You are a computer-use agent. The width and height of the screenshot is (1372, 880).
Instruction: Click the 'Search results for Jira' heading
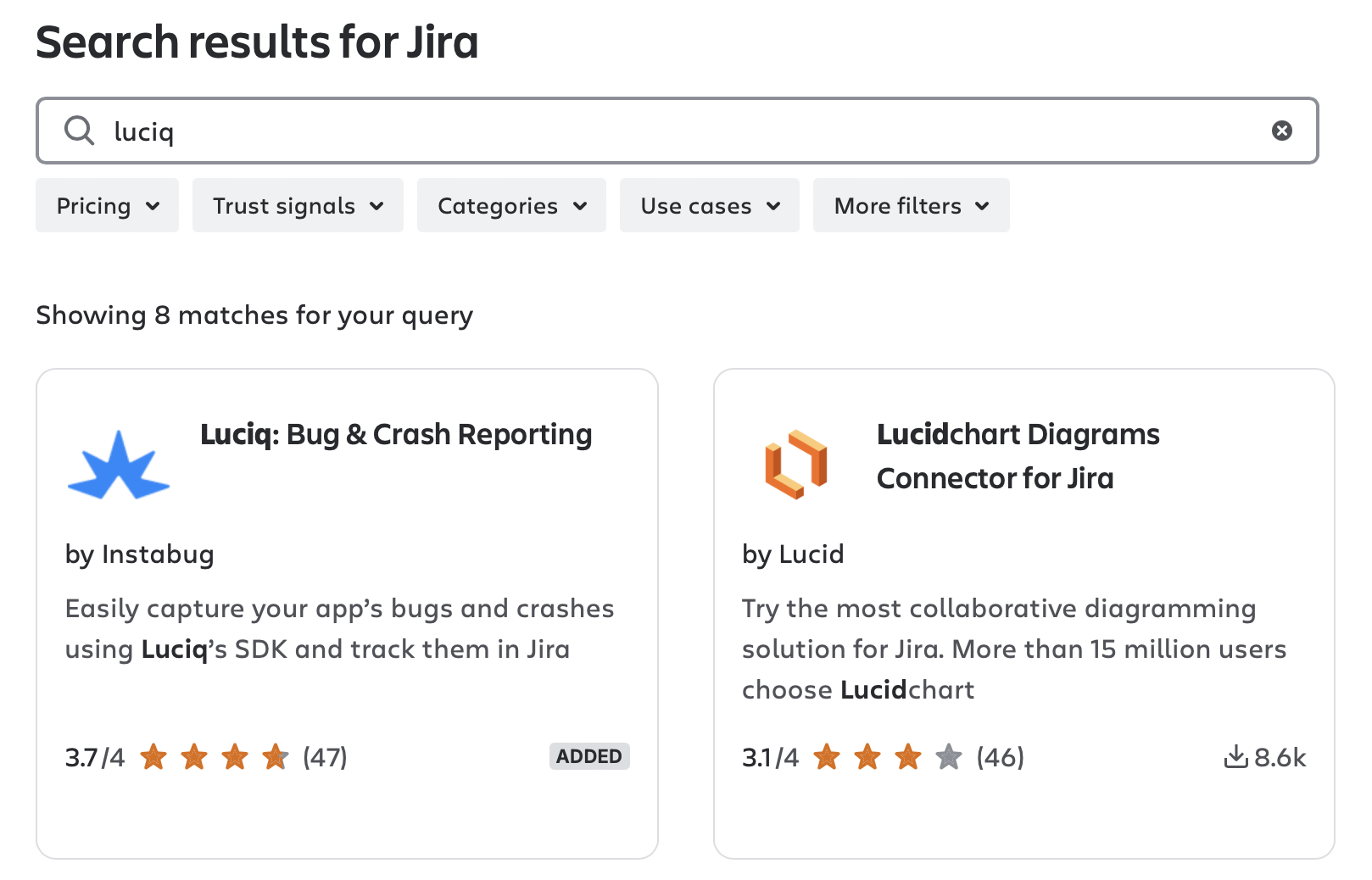(257, 42)
